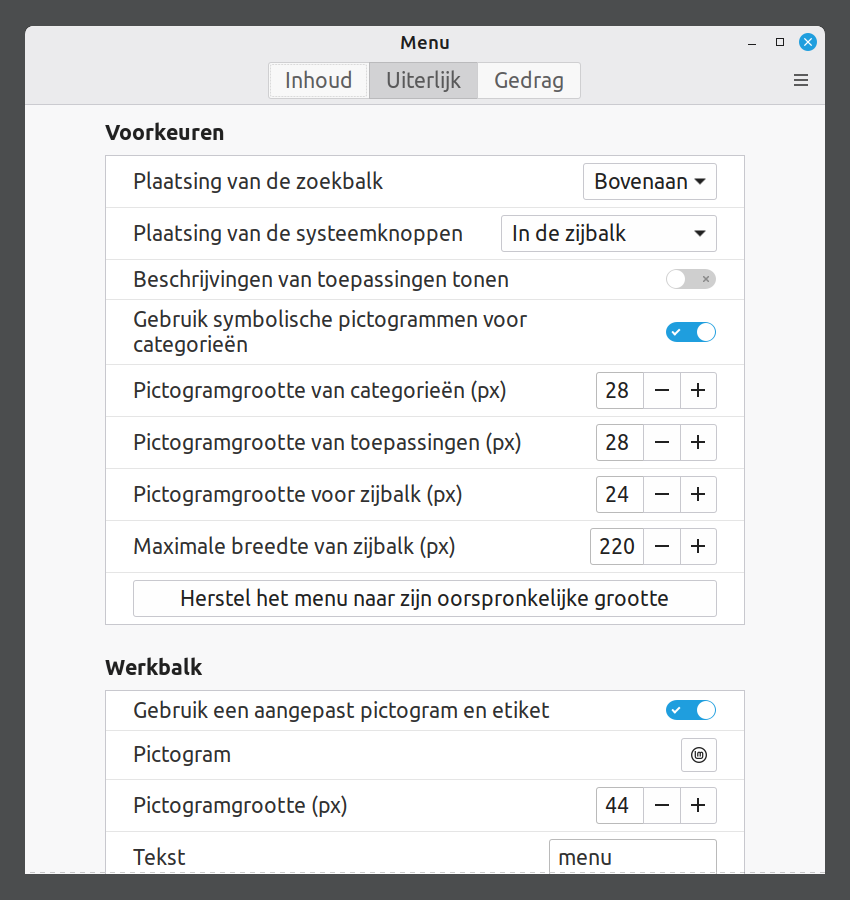
Task: Click the Tekst input field containing 'menu'
Action: pyautogui.click(x=632, y=857)
